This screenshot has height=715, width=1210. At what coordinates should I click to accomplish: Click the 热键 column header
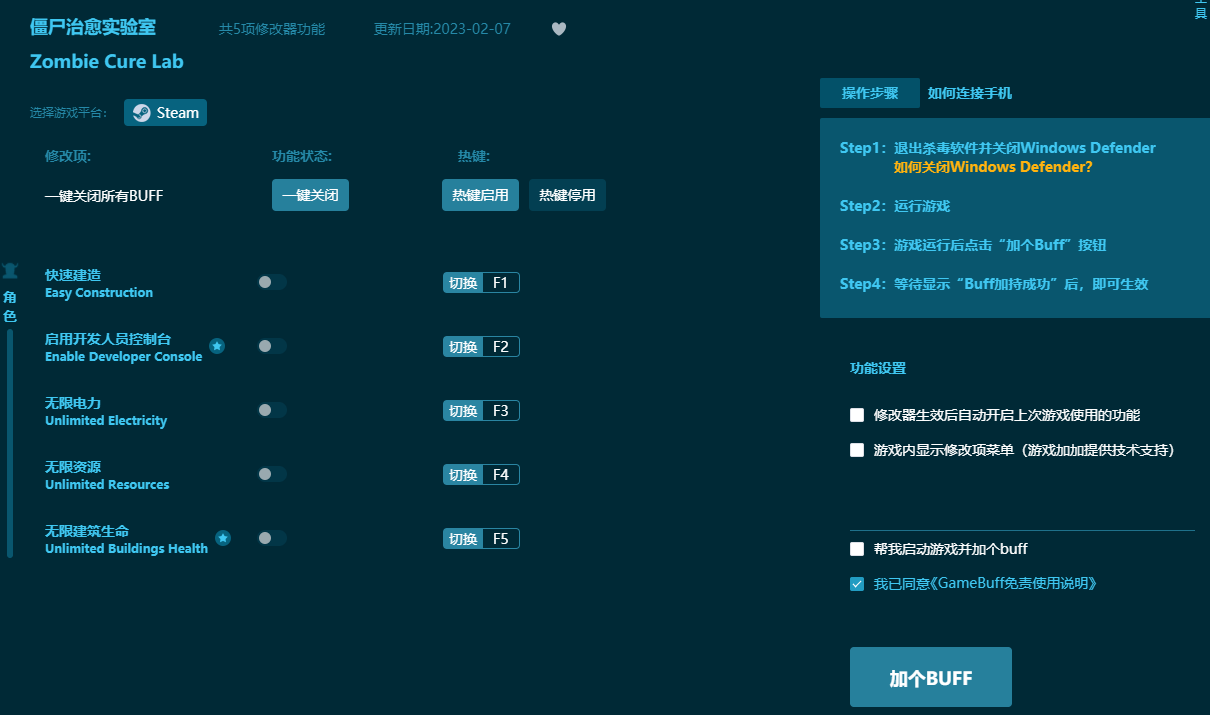(474, 156)
